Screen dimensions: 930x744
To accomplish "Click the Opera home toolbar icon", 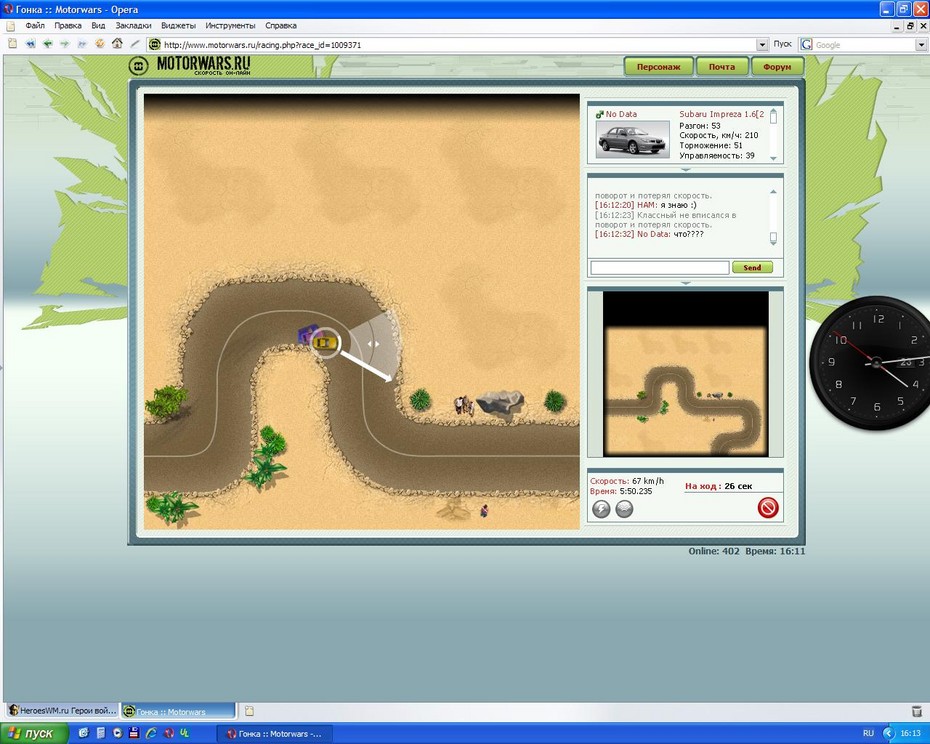I will point(117,44).
